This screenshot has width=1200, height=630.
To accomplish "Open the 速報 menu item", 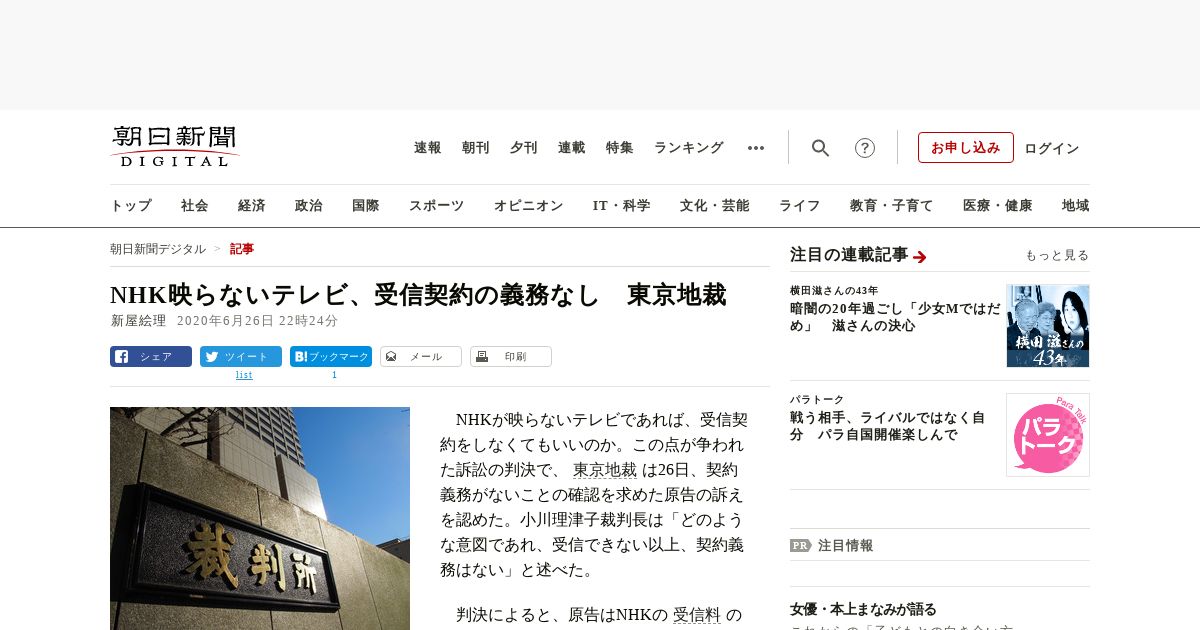I will [x=428, y=148].
